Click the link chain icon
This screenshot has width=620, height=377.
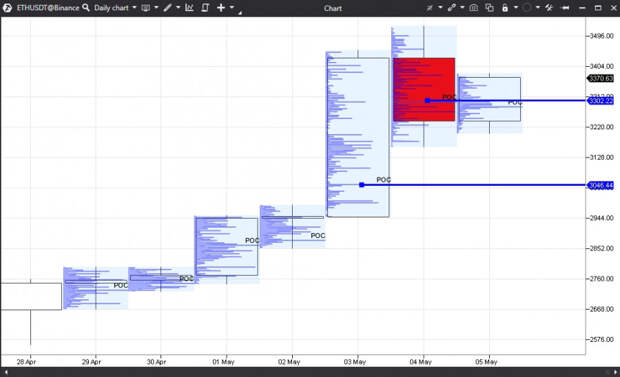(x=452, y=8)
